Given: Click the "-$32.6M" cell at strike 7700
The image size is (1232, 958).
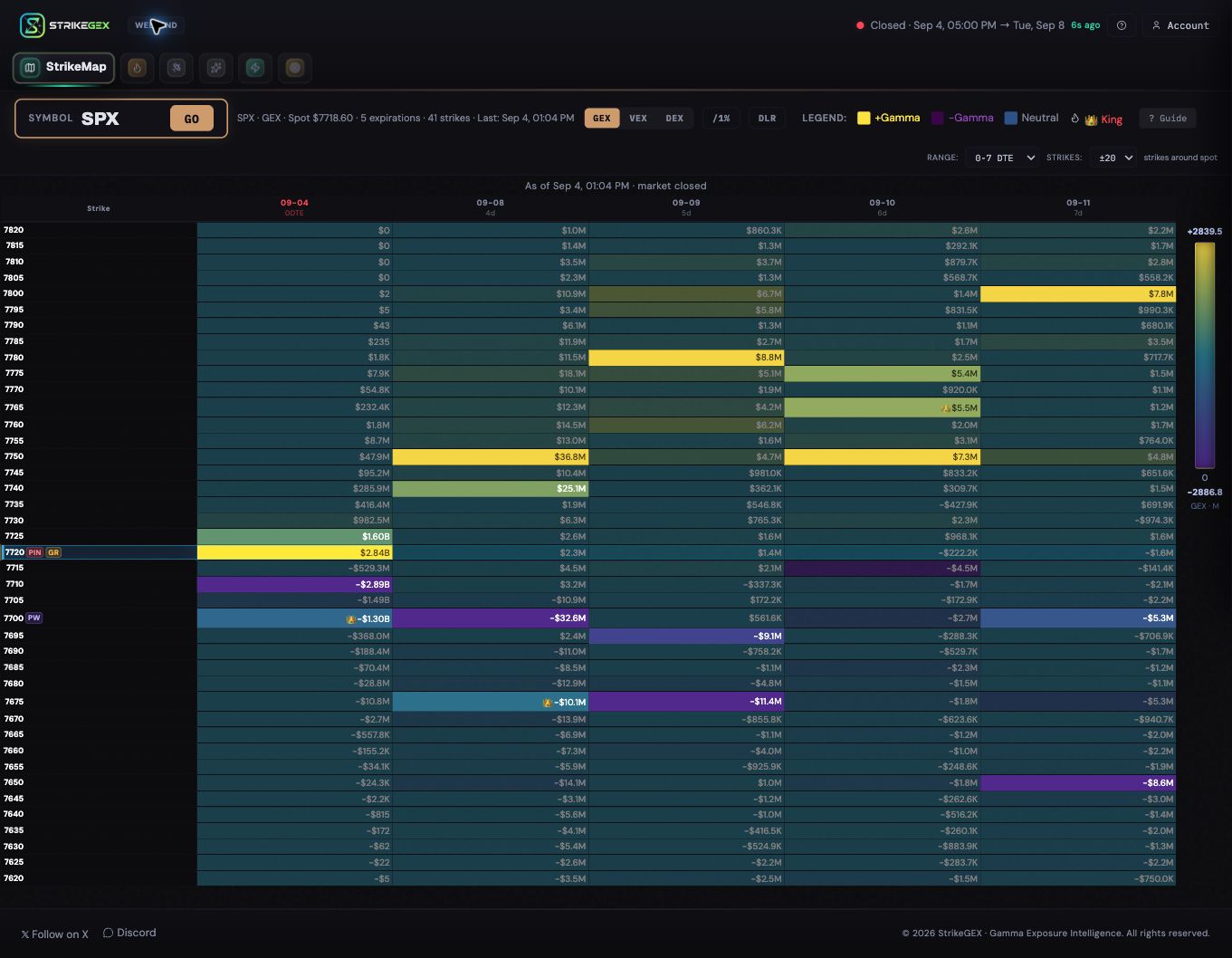Looking at the screenshot, I should click(491, 618).
